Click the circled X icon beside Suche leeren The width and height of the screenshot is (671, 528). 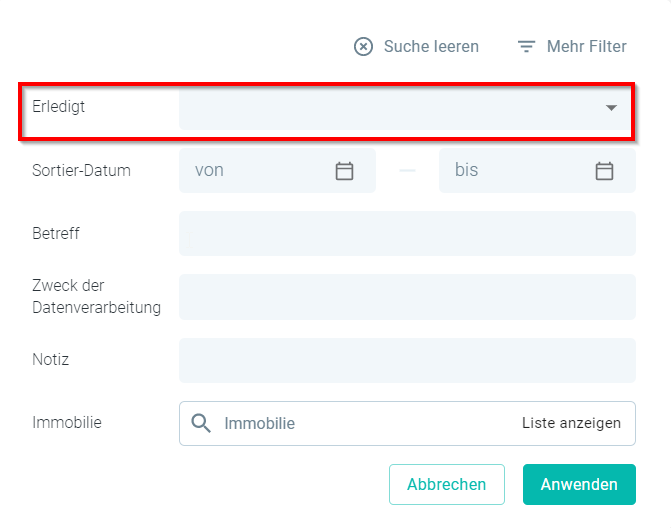click(x=363, y=46)
